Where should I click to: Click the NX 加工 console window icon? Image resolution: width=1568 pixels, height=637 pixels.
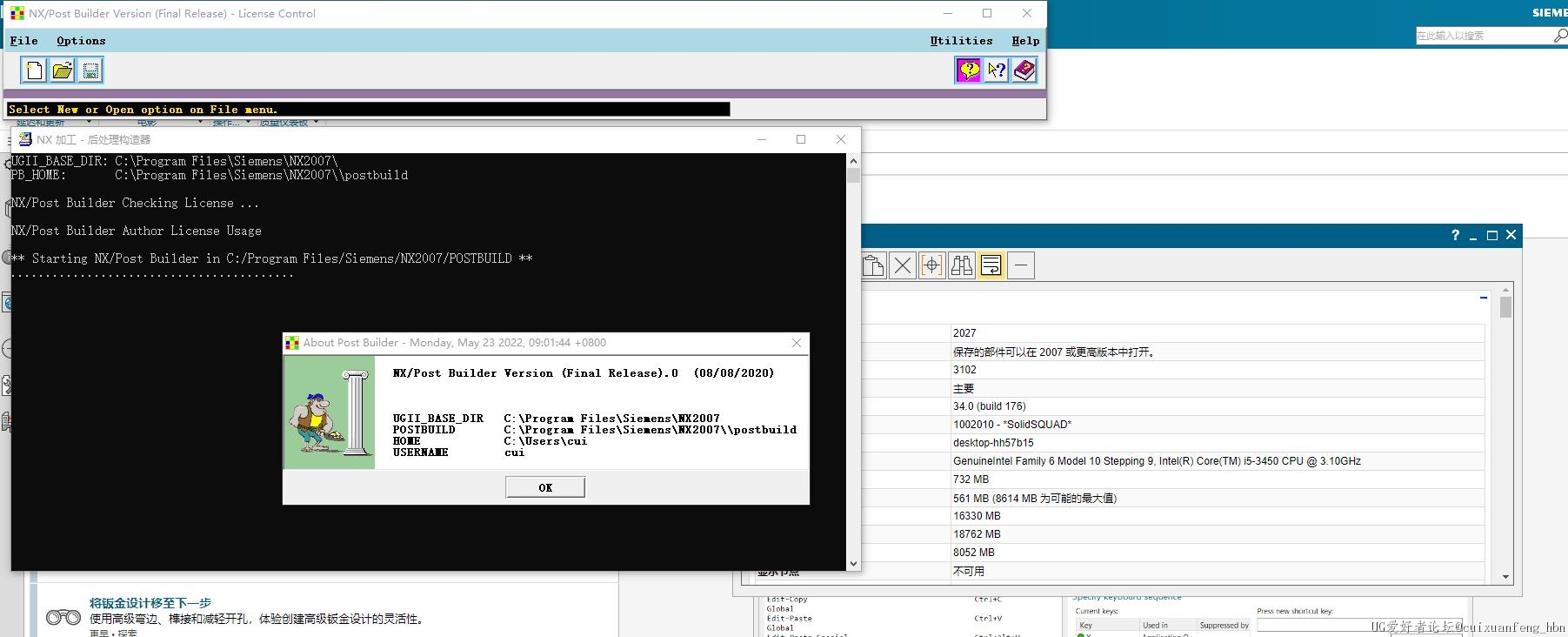coord(26,139)
